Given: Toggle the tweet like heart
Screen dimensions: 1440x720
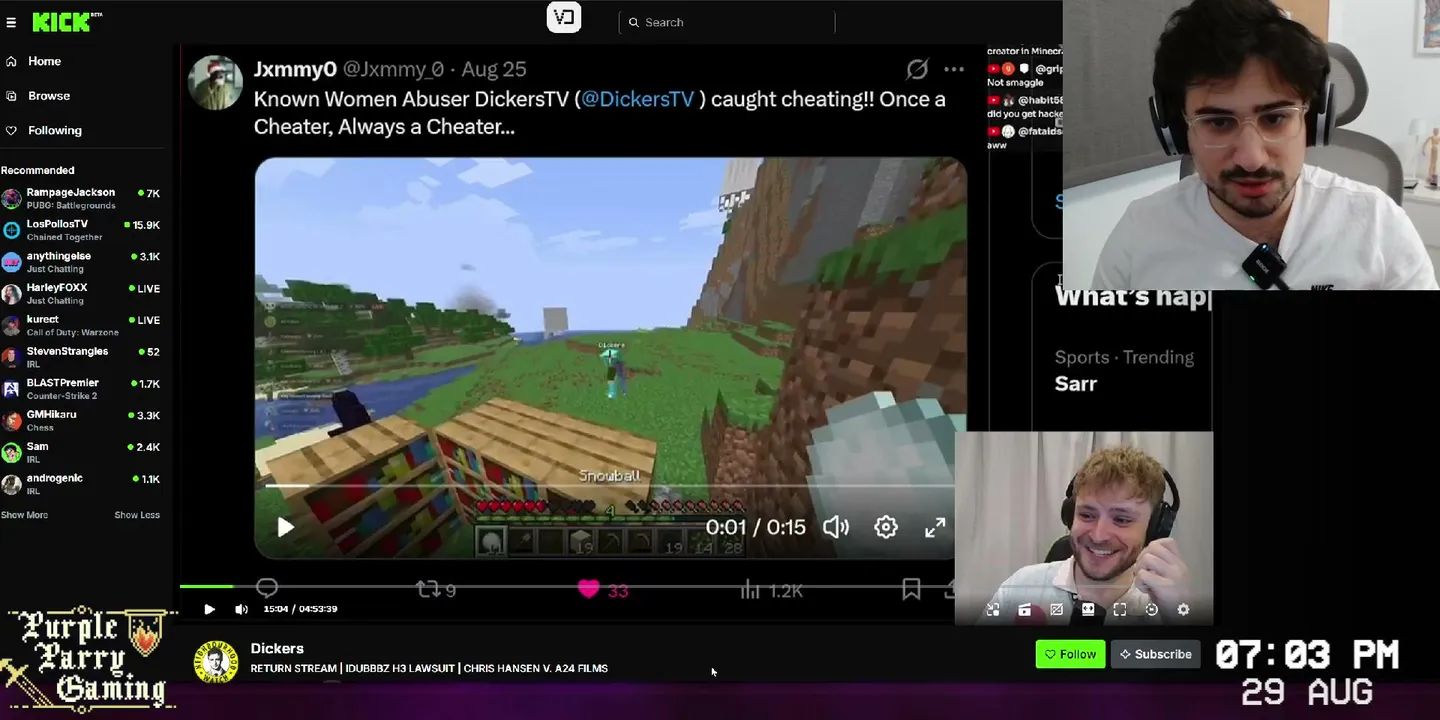Looking at the screenshot, I should point(588,590).
